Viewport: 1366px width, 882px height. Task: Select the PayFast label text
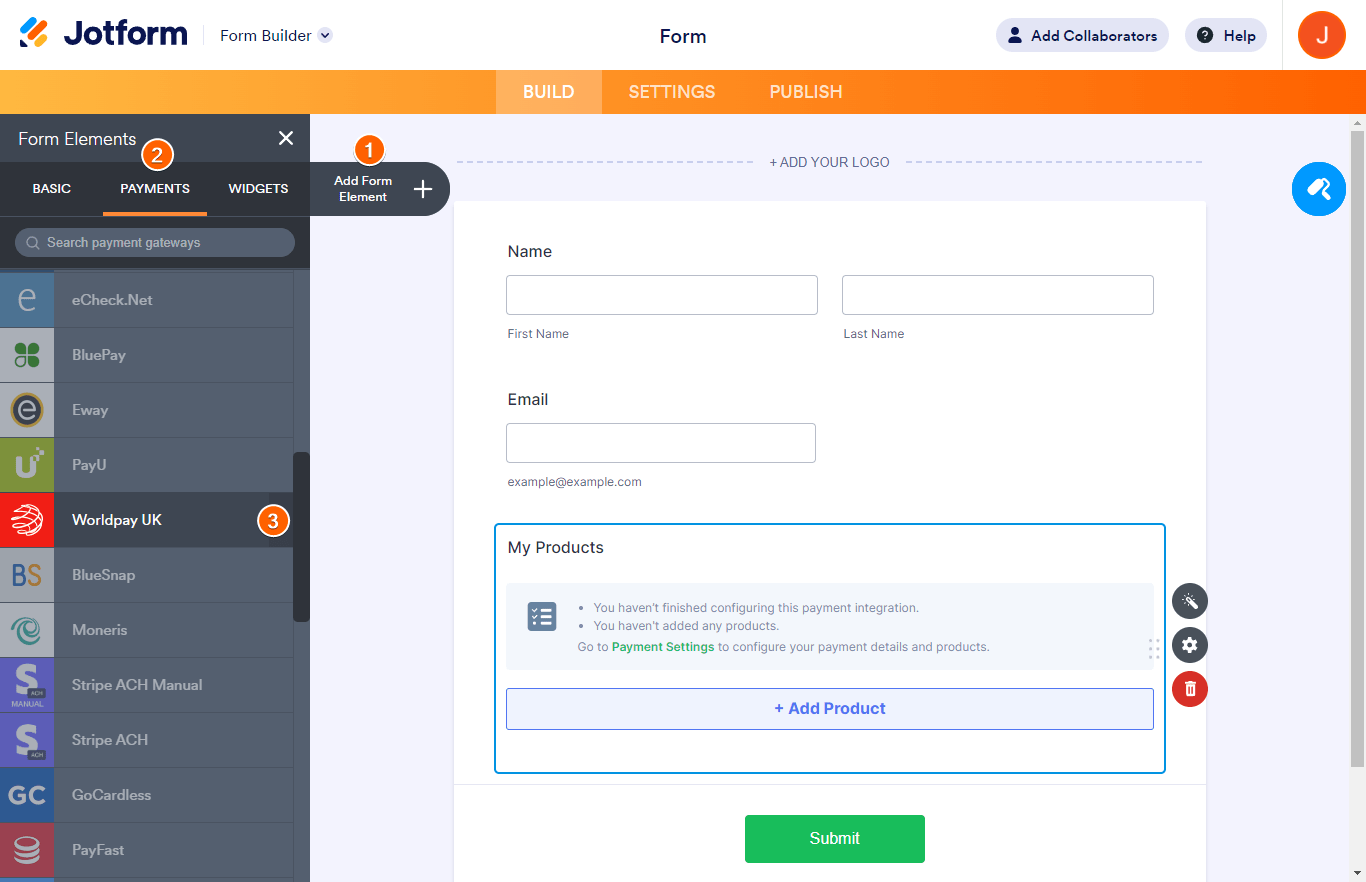pyautogui.click(x=98, y=850)
